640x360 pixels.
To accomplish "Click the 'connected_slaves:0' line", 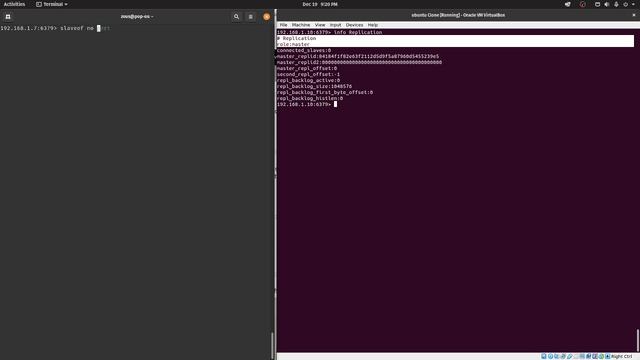I will [x=304, y=51].
